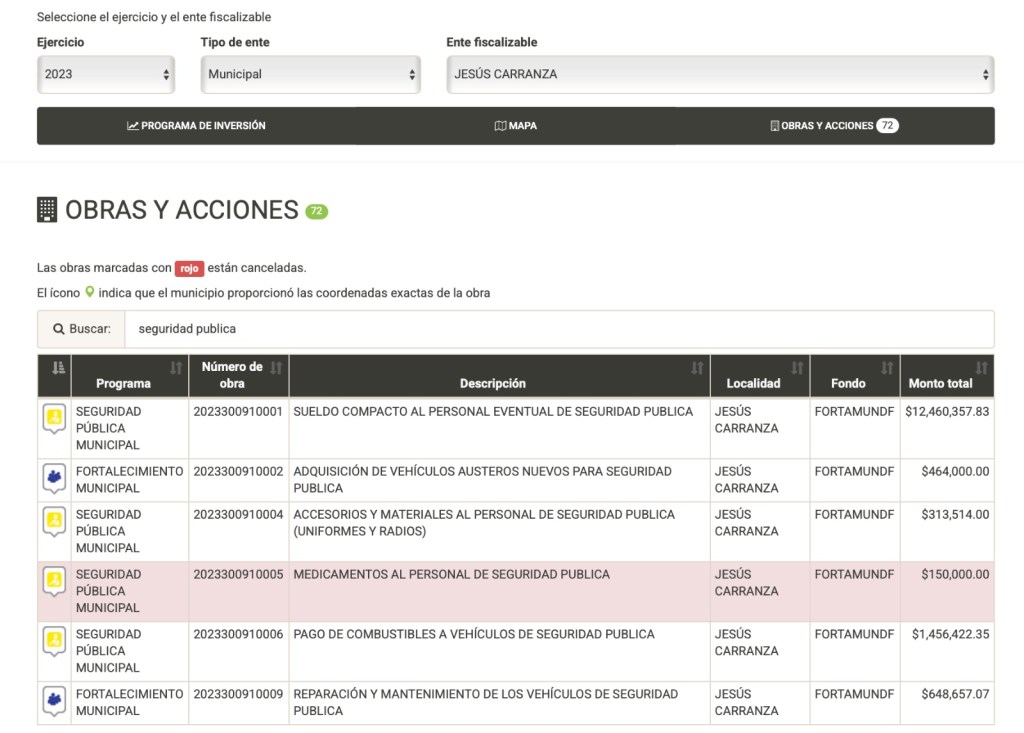Viewport: 1024px width, 733px height.
Task: Click the yellow icon in the Pago de Combustibles row
Action: (54, 640)
